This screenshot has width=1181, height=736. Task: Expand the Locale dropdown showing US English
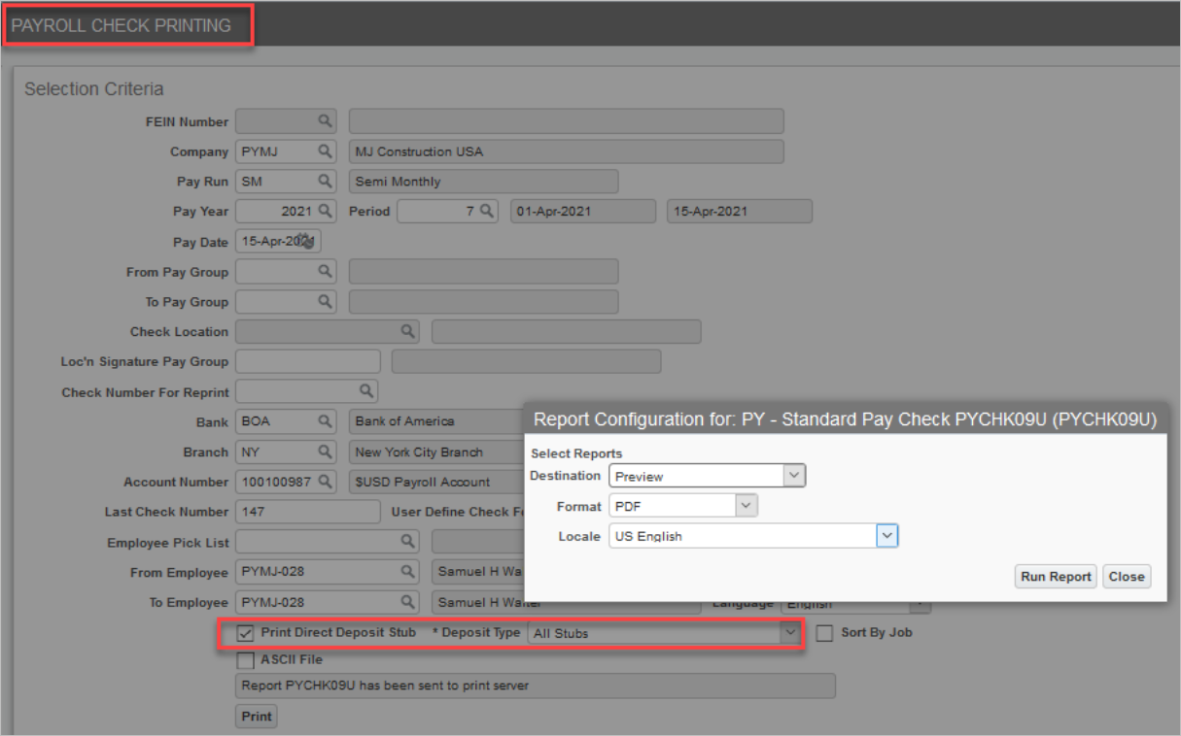click(887, 536)
